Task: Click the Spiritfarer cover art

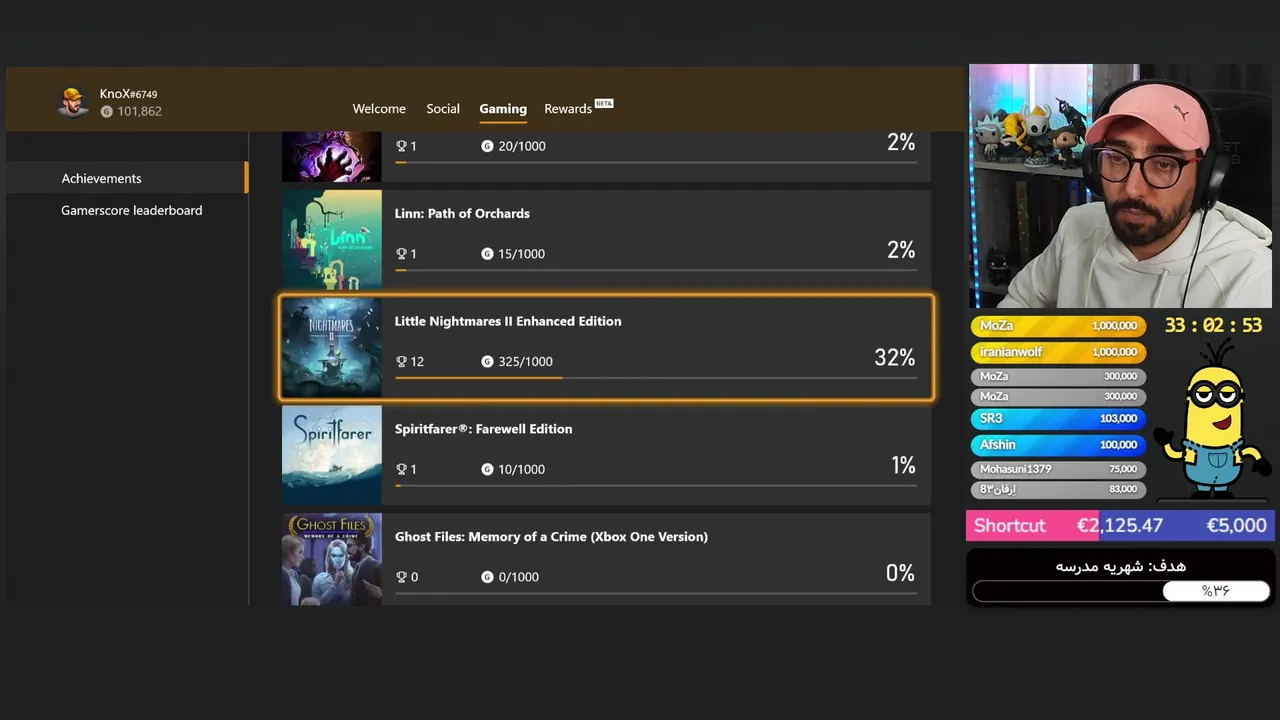Action: 332,456
